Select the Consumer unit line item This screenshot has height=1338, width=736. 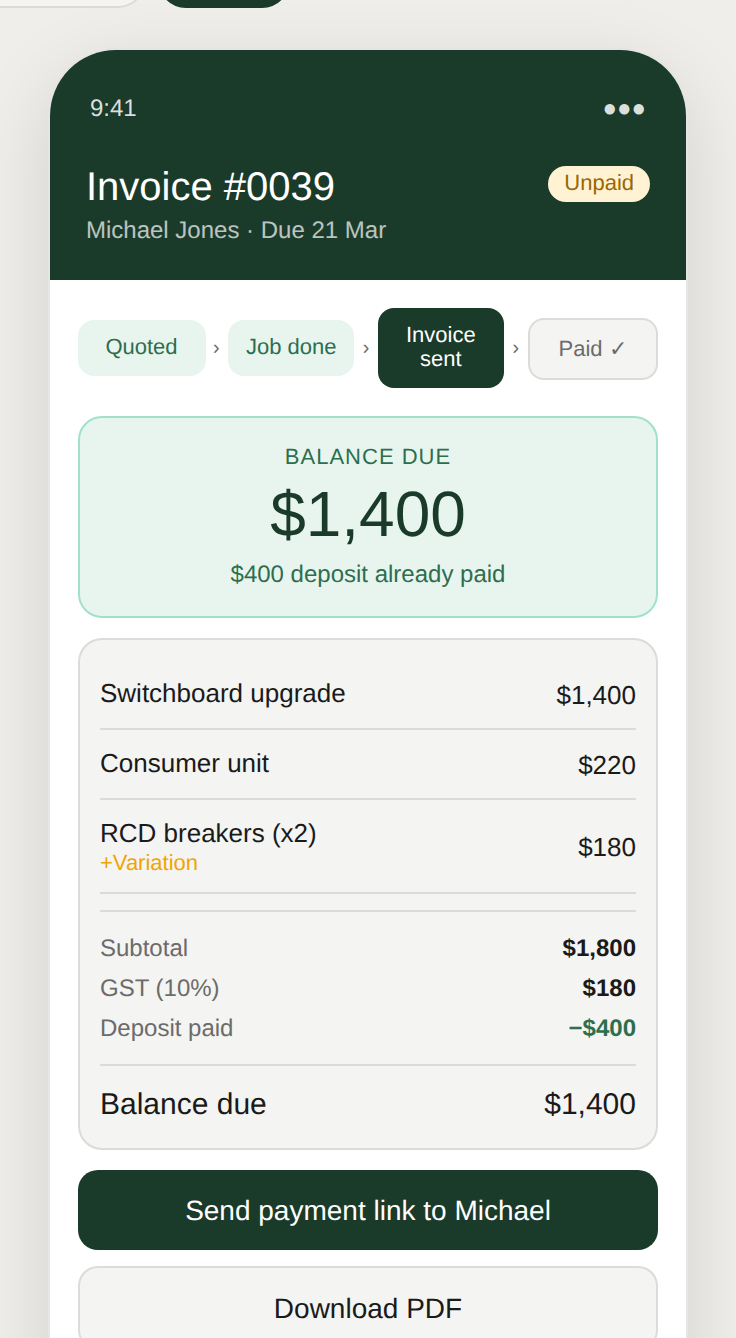367,764
